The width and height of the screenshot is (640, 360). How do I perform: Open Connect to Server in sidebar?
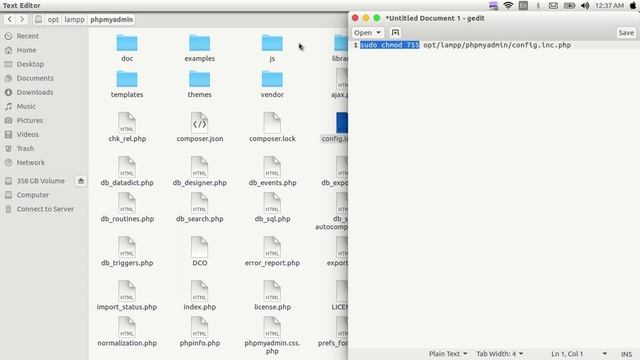[44, 209]
